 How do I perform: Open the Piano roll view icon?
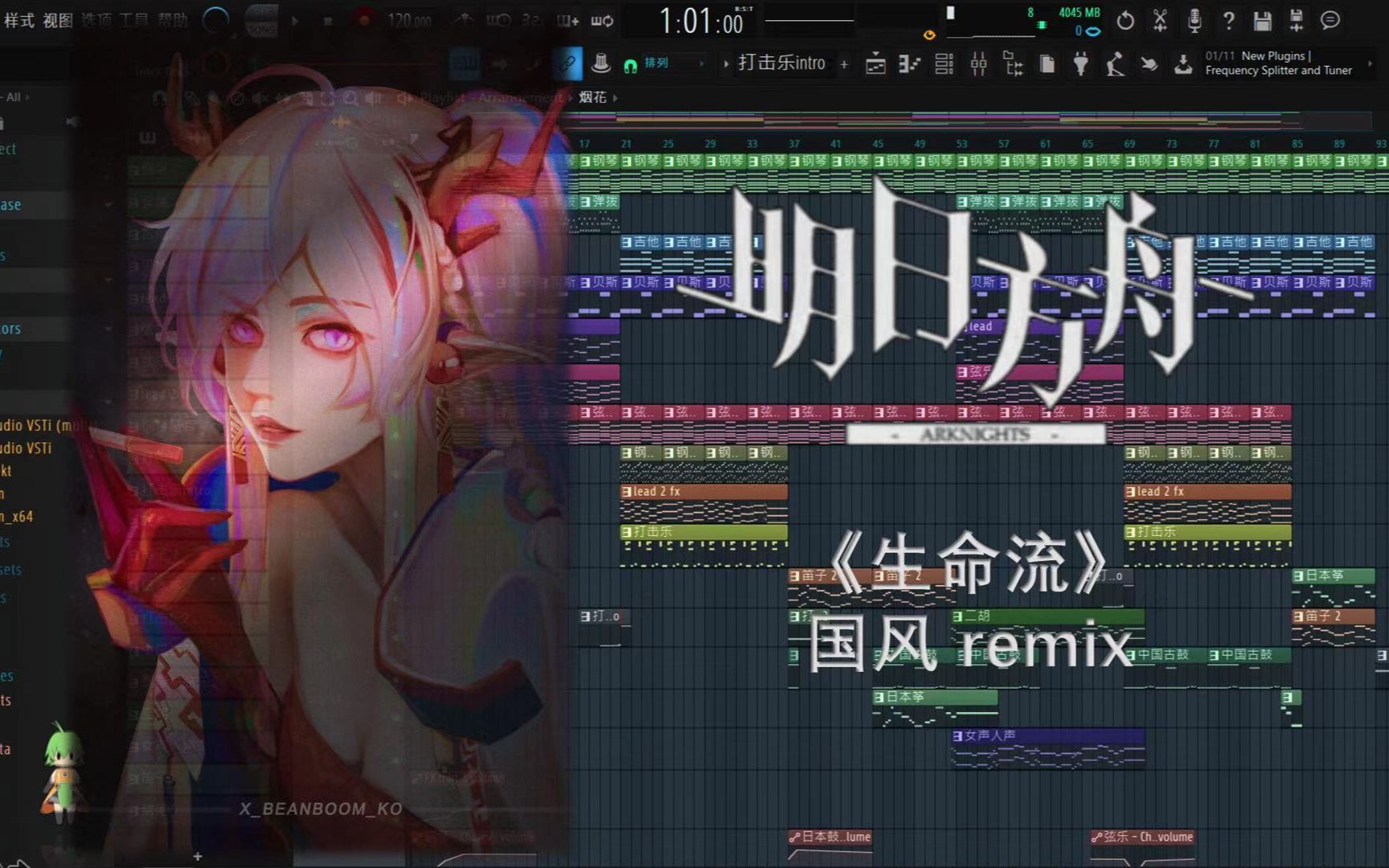[x=909, y=64]
